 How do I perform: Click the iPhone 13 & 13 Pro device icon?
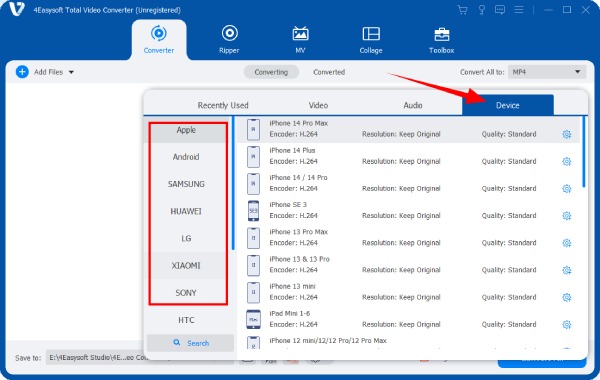coord(253,265)
